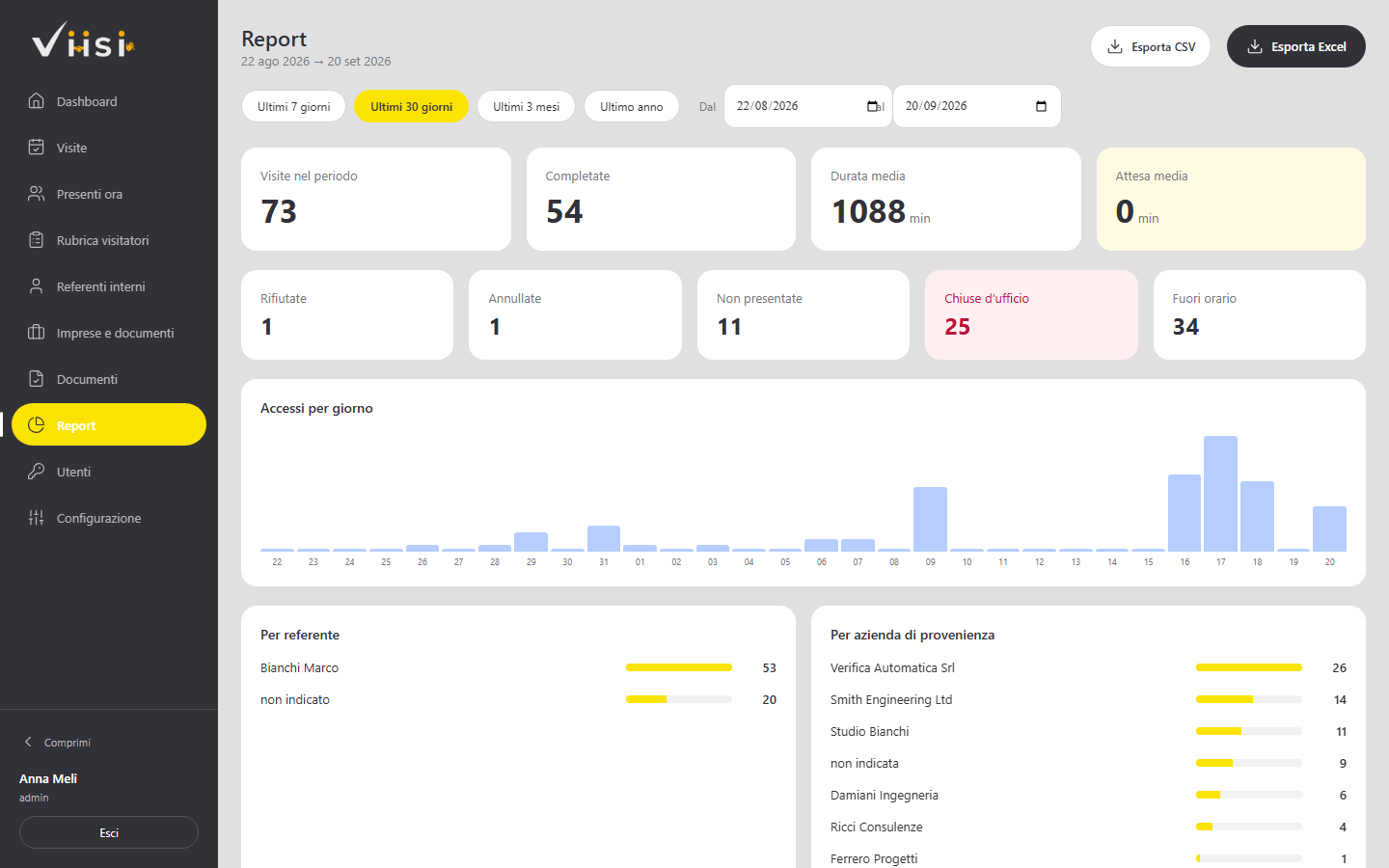Click the Report pie chart icon

coord(37,424)
